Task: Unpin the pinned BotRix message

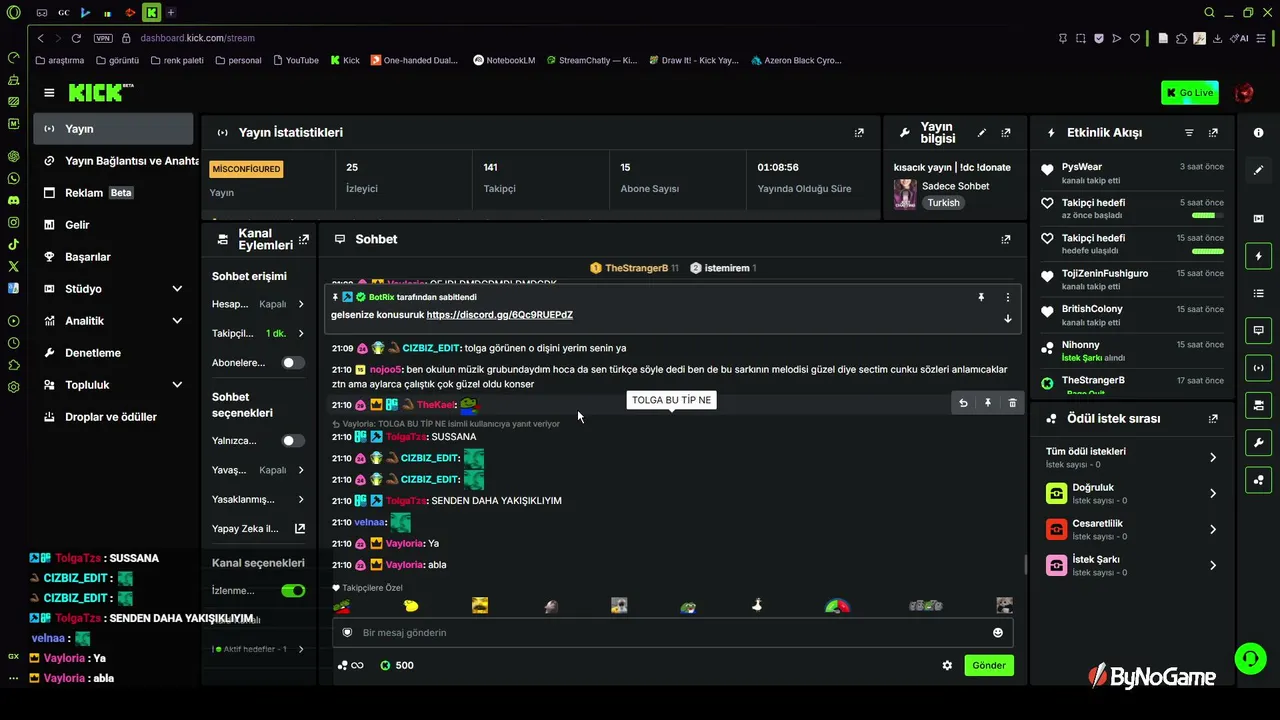Action: (981, 297)
